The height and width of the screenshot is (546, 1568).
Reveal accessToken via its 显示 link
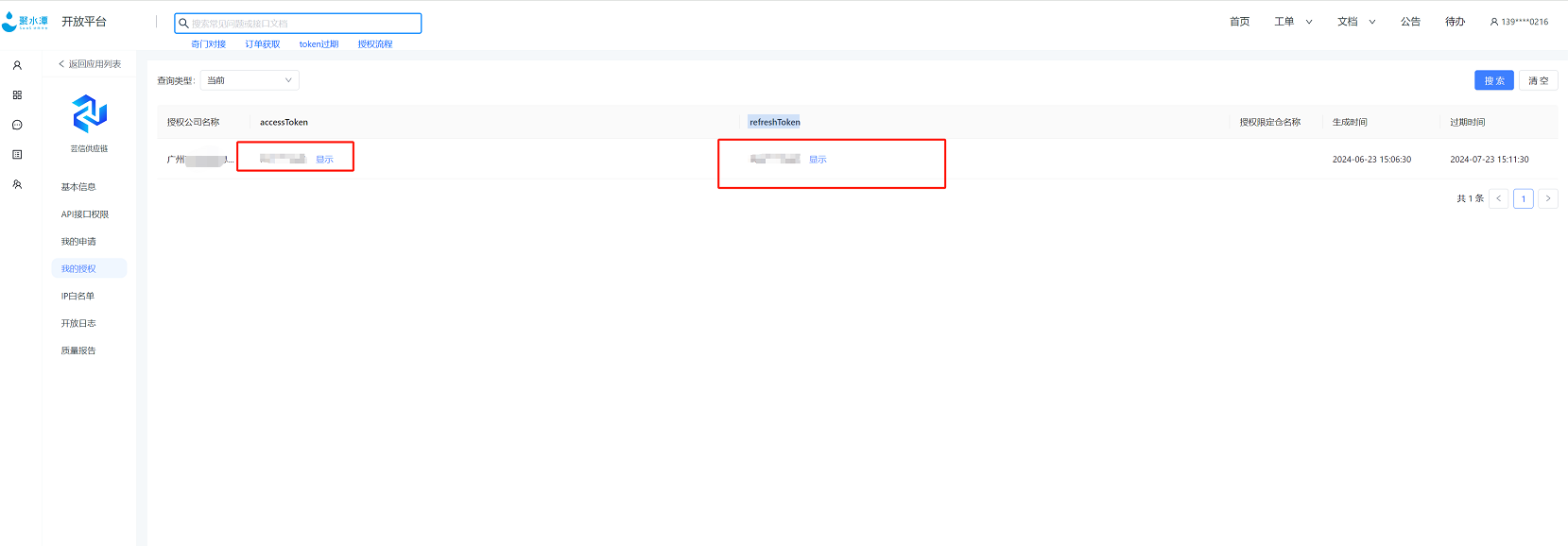pyautogui.click(x=324, y=160)
